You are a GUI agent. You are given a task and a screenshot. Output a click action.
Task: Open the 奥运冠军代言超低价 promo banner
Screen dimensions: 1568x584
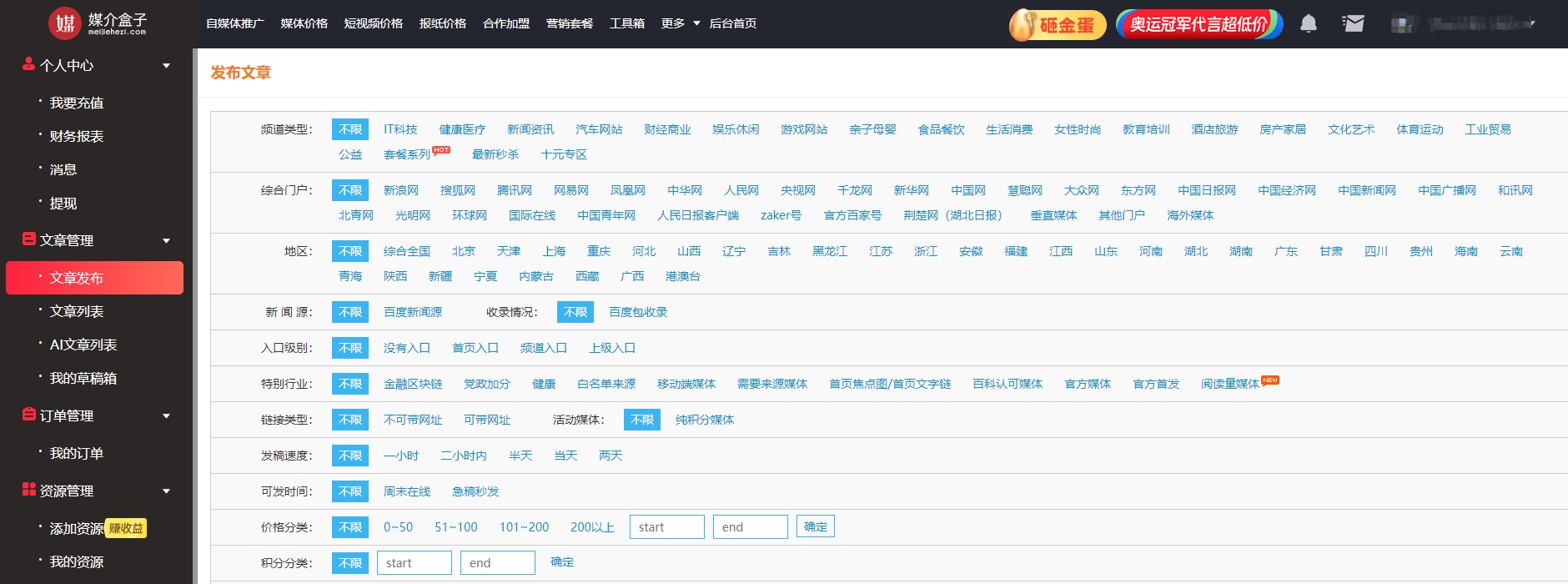click(x=1199, y=24)
